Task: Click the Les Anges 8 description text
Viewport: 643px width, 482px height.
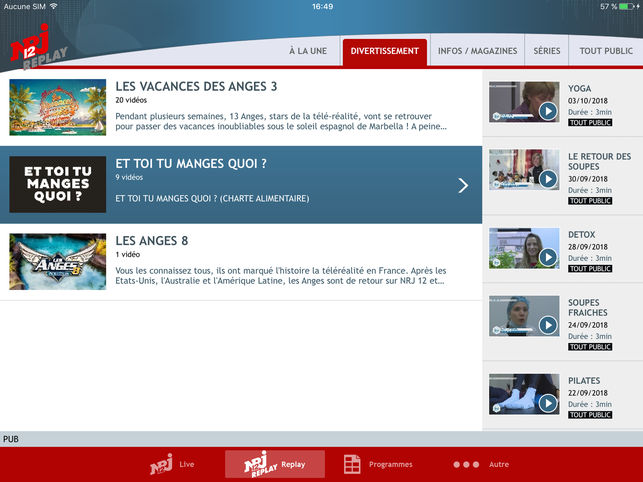Action: (x=281, y=276)
